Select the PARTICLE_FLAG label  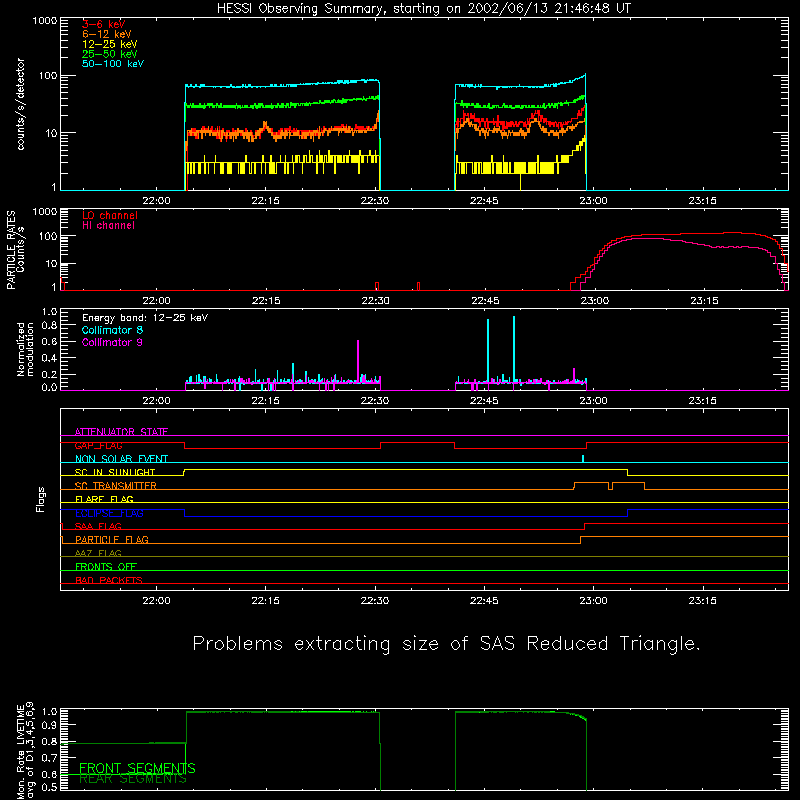tap(112, 540)
